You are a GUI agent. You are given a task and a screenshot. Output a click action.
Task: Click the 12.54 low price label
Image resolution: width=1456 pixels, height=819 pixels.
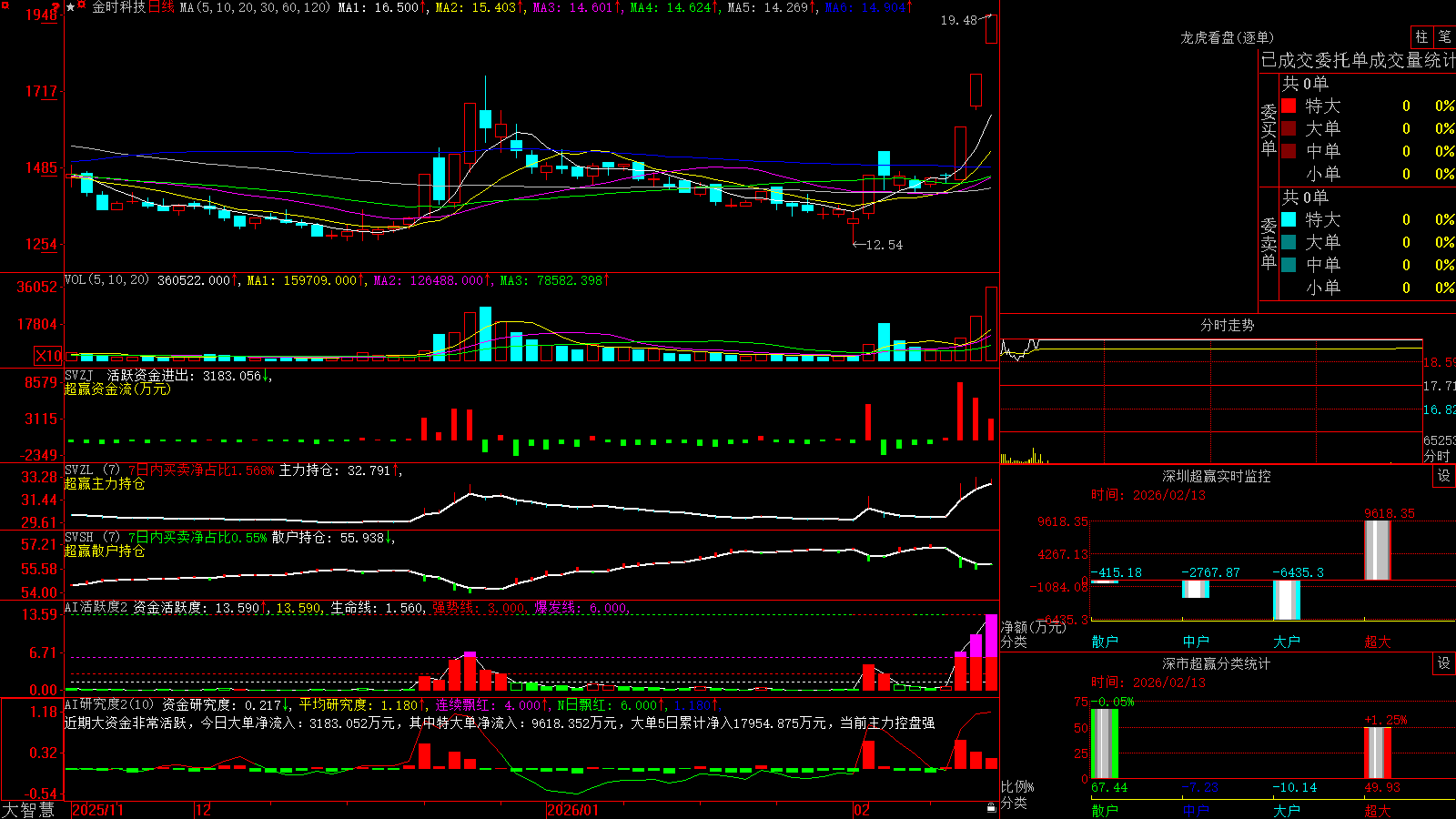884,245
